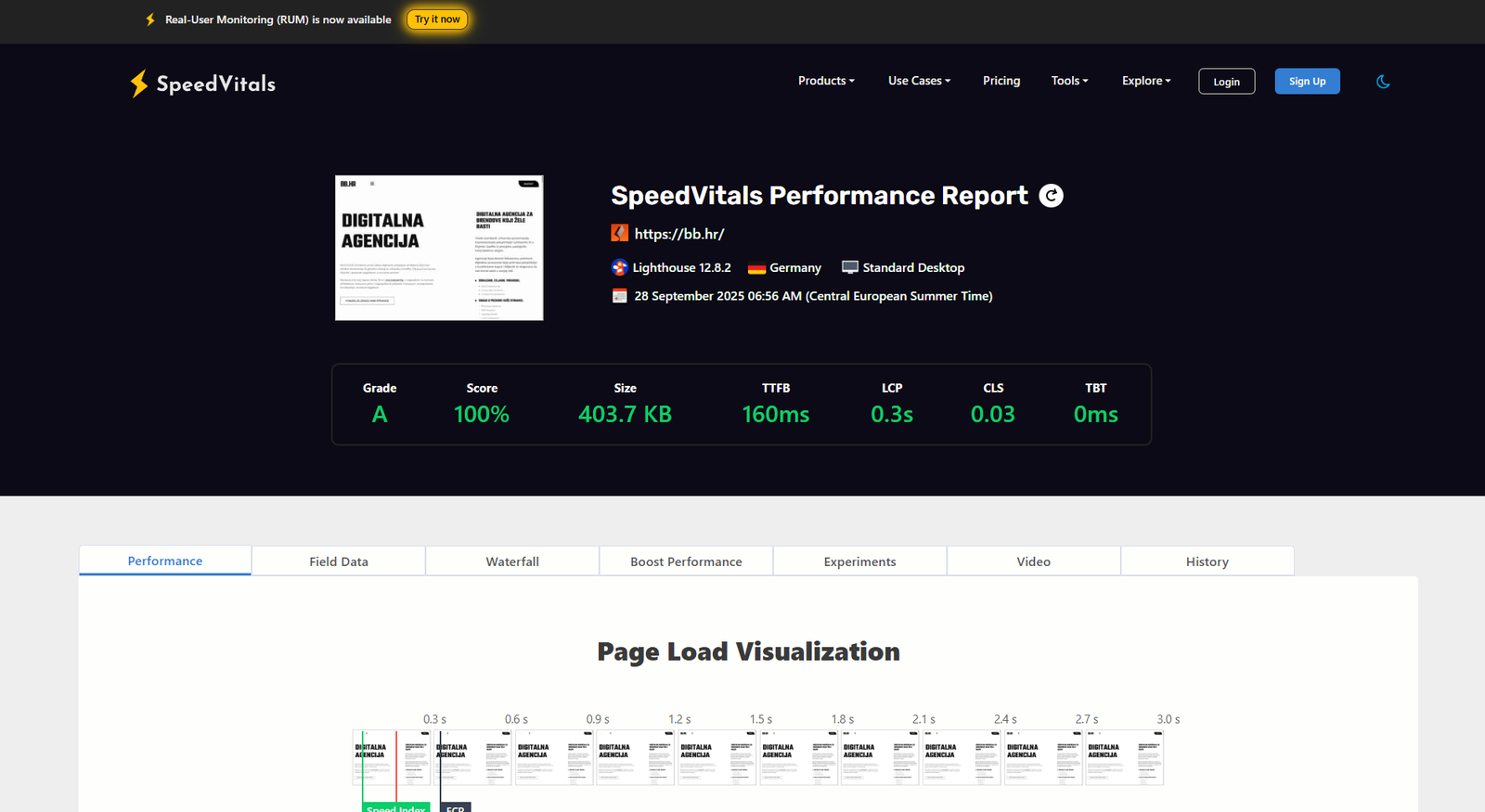
Task: Click the bb.hr site favicon icon
Action: [620, 233]
